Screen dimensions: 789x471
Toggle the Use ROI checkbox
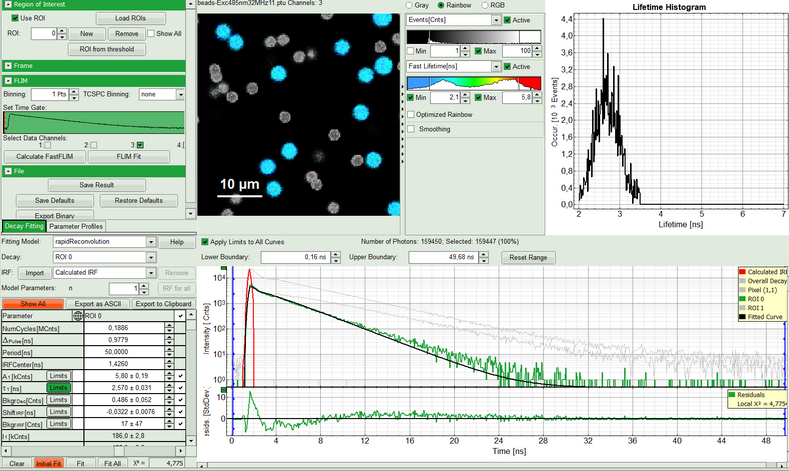click(x=13, y=19)
